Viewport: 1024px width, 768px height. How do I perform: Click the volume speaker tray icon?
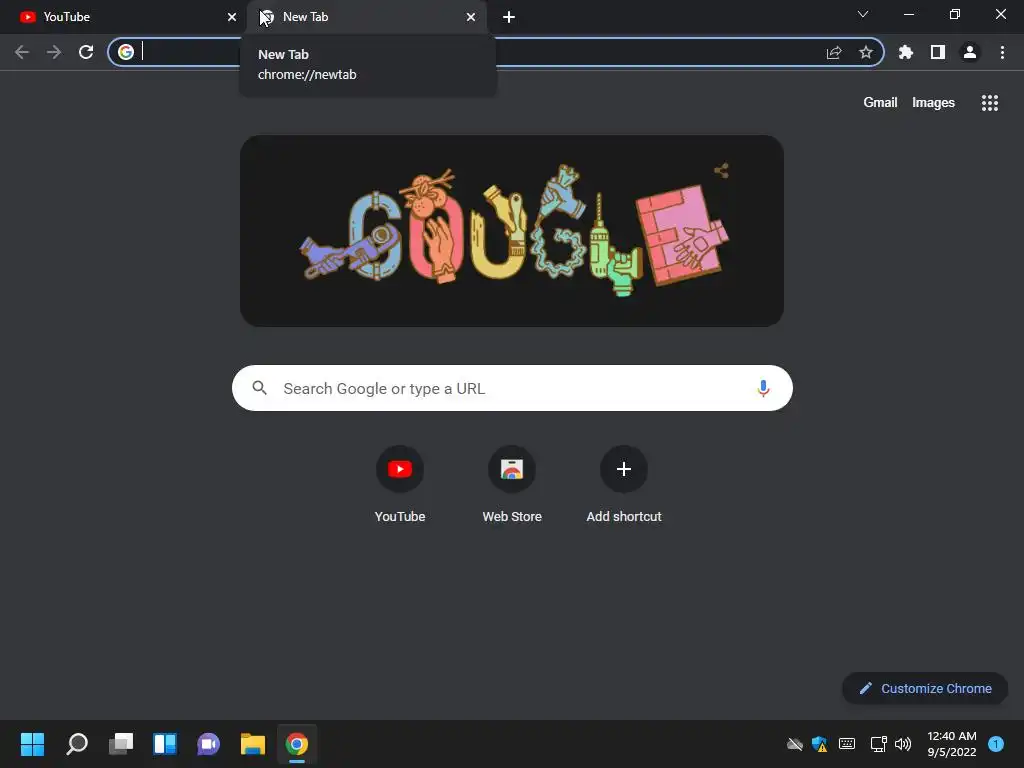[x=903, y=744]
